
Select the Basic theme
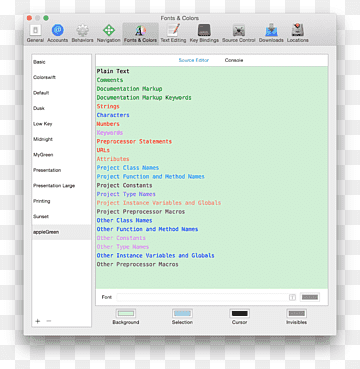point(61,62)
